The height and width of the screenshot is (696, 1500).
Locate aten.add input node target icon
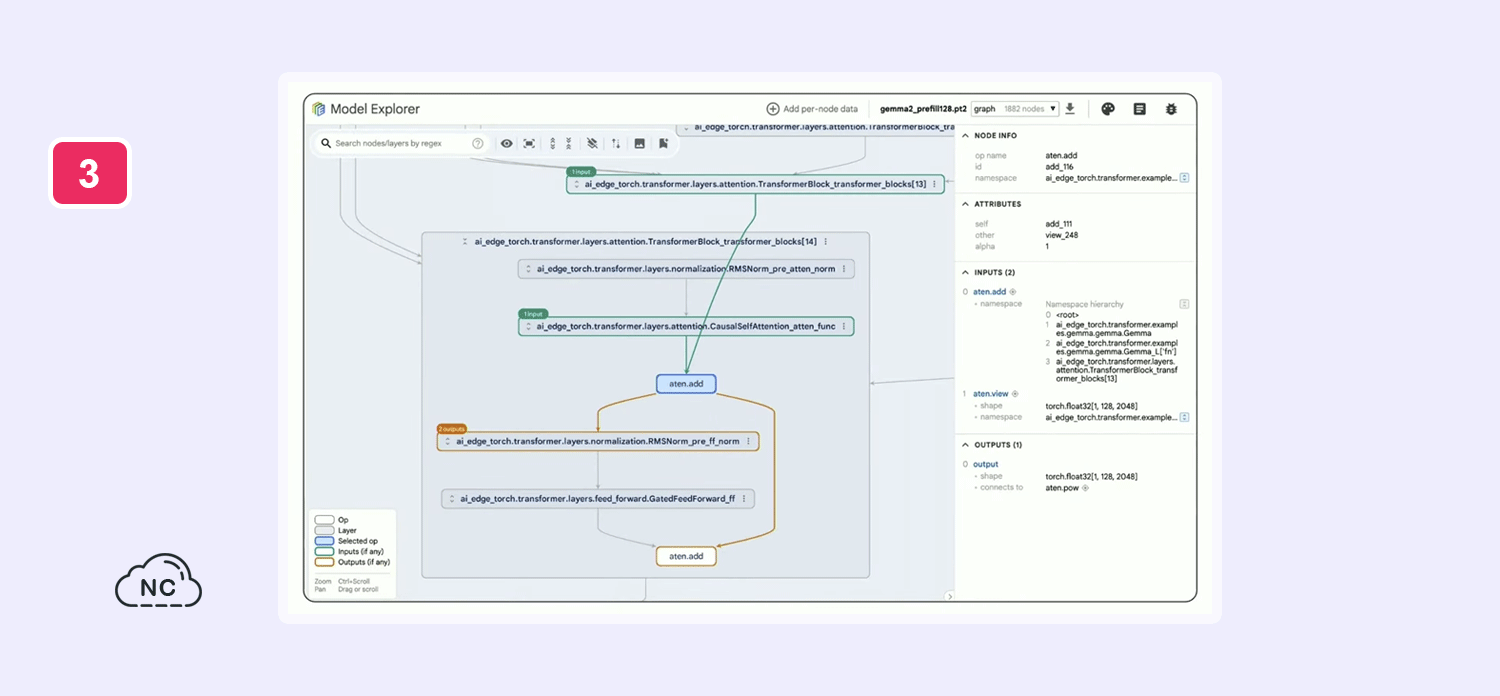[1013, 292]
